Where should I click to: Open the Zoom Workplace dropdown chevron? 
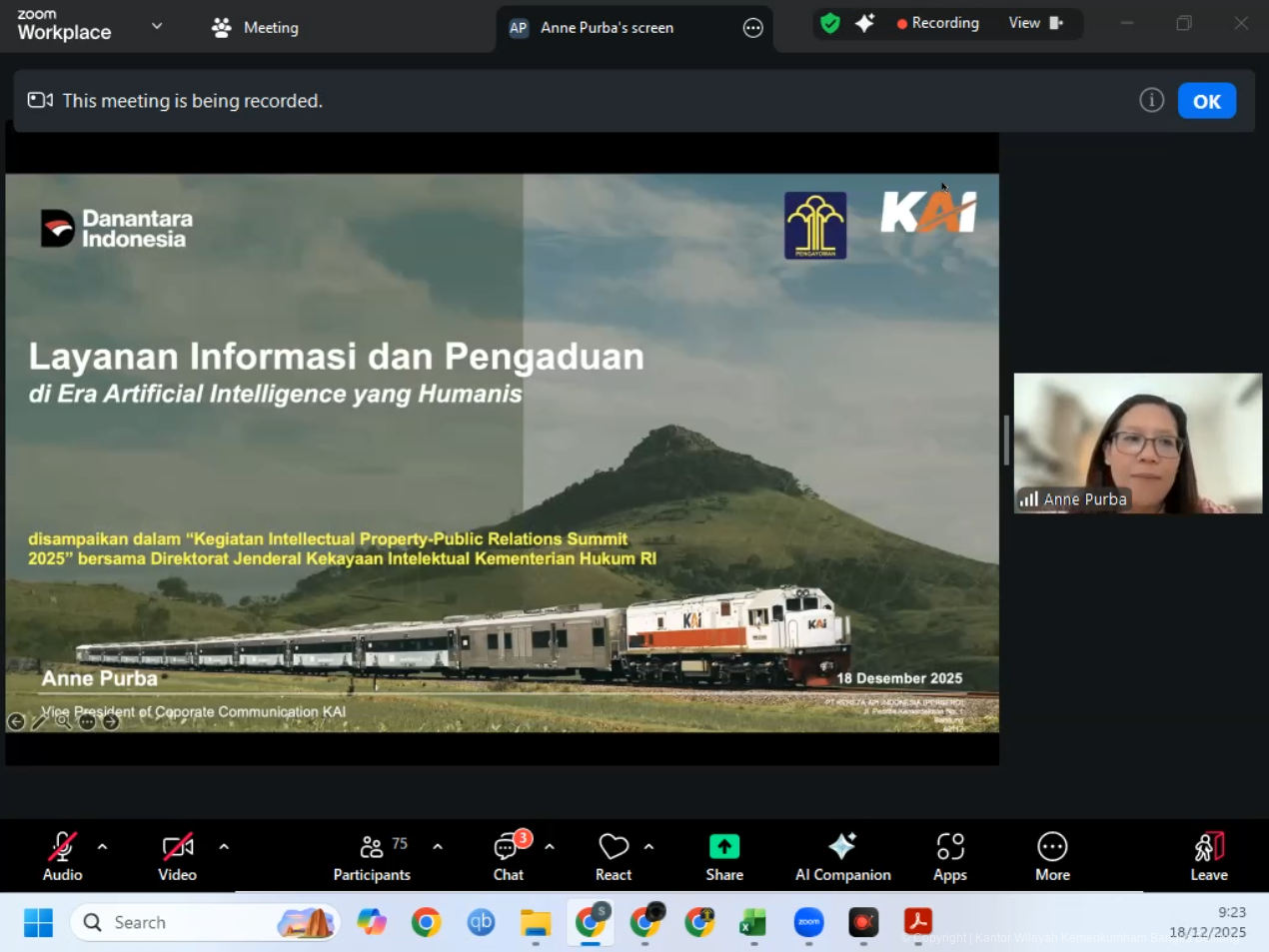coord(157,26)
